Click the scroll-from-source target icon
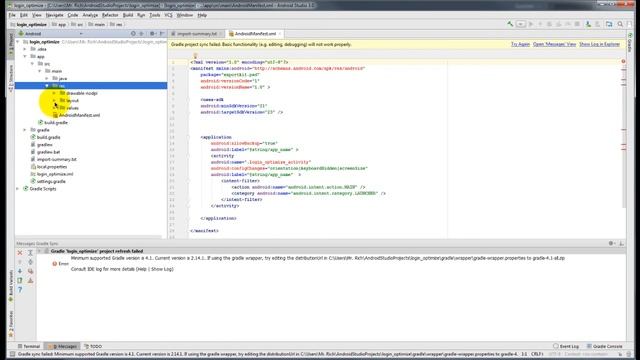Screen dimensions: 640x360 (133, 33)
